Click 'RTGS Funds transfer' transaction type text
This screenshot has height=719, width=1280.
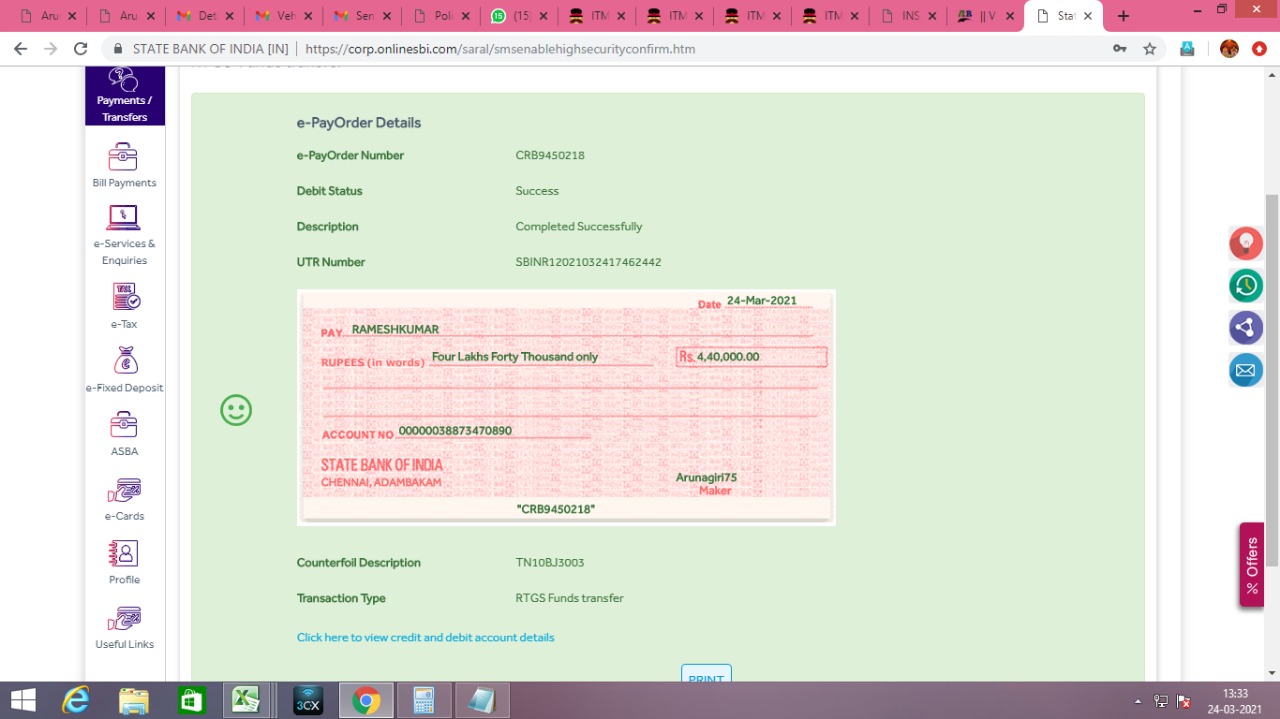[x=569, y=598]
